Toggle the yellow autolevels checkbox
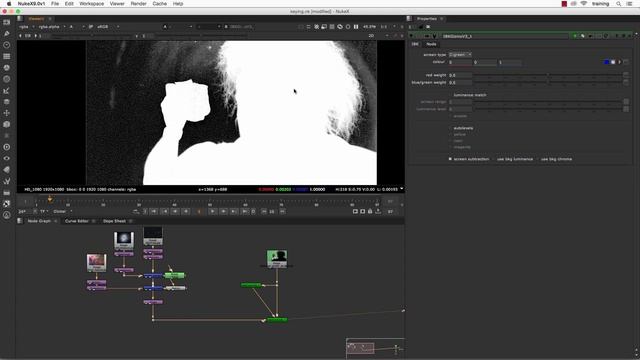This screenshot has width=640, height=360. tap(450, 134)
